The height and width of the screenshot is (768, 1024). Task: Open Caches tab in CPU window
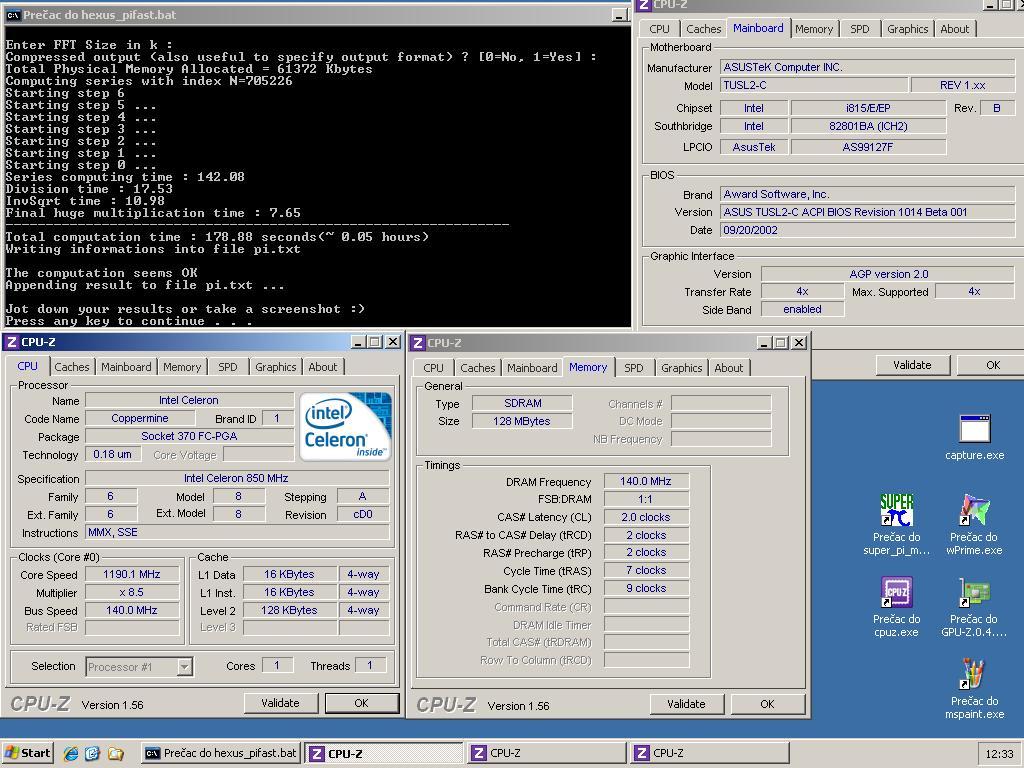[72, 367]
